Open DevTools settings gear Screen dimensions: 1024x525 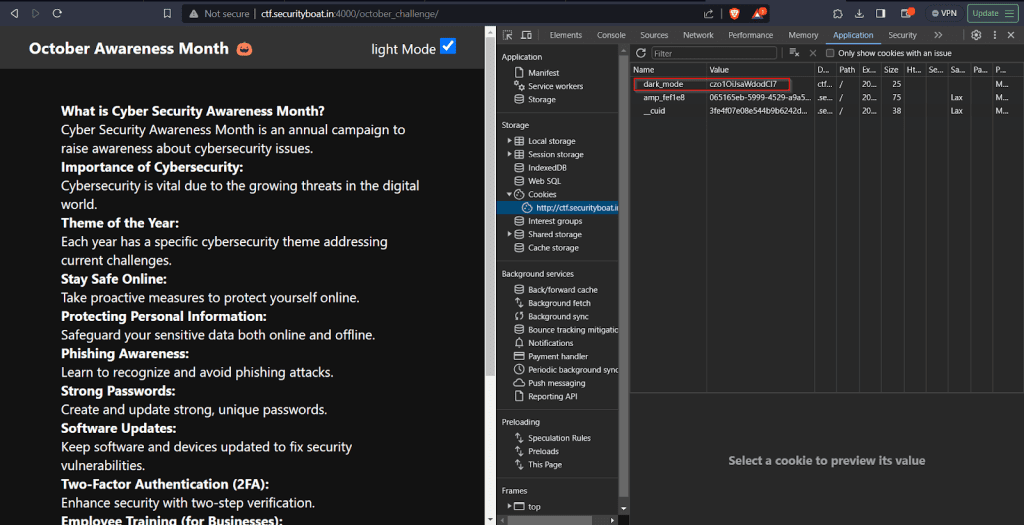coord(976,35)
